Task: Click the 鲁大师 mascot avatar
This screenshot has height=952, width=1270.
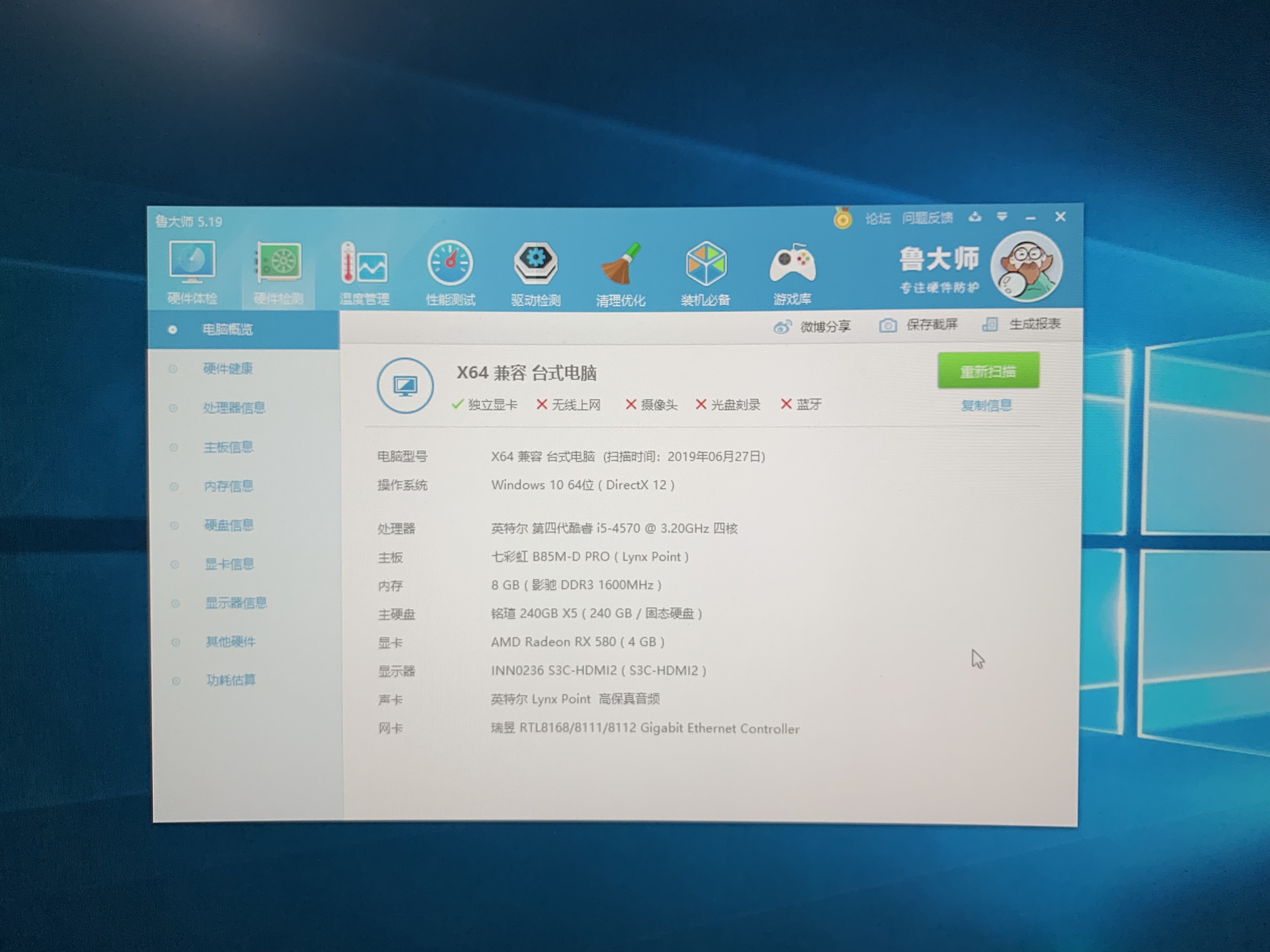Action: (x=1027, y=267)
